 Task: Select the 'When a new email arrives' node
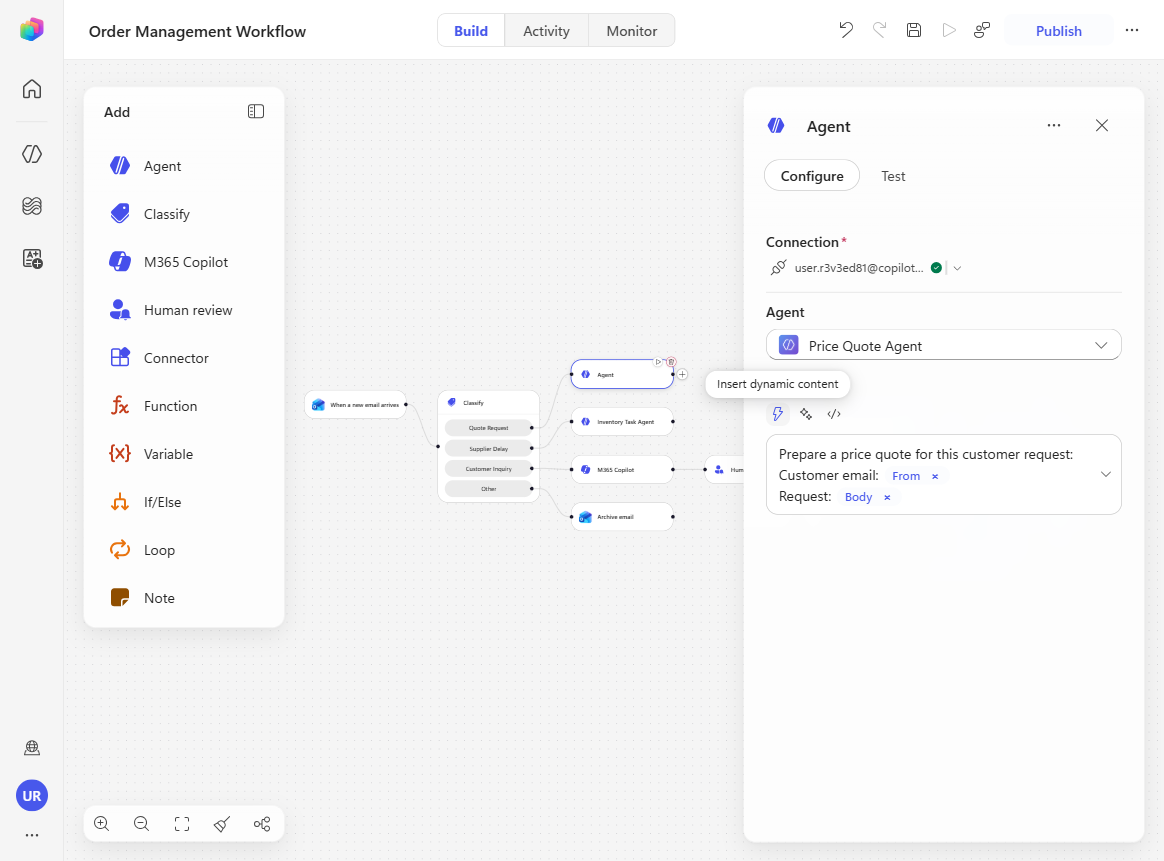pyautogui.click(x=356, y=405)
